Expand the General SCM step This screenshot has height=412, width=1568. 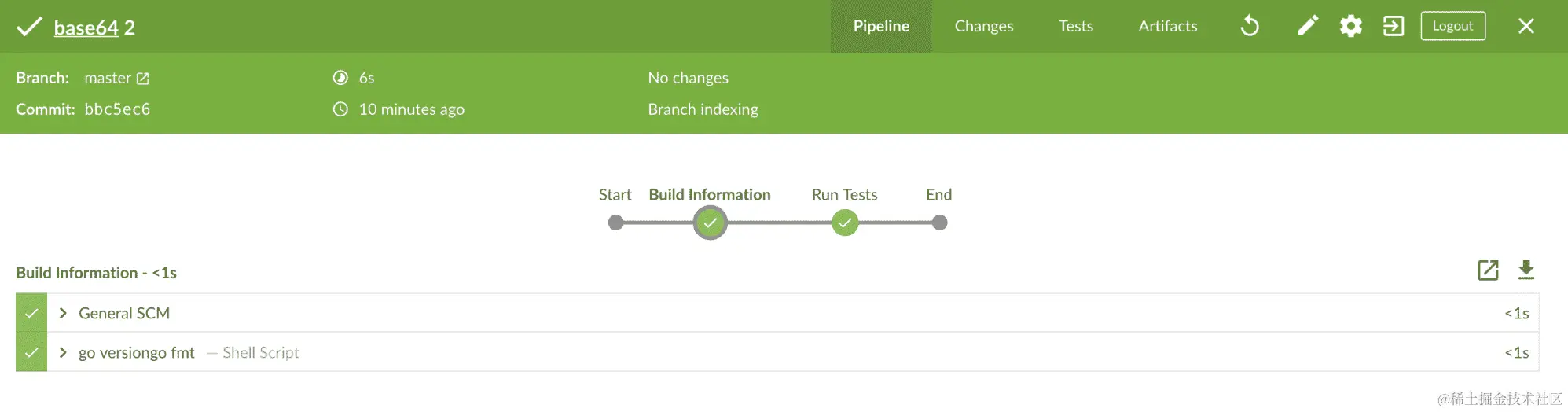pos(63,313)
